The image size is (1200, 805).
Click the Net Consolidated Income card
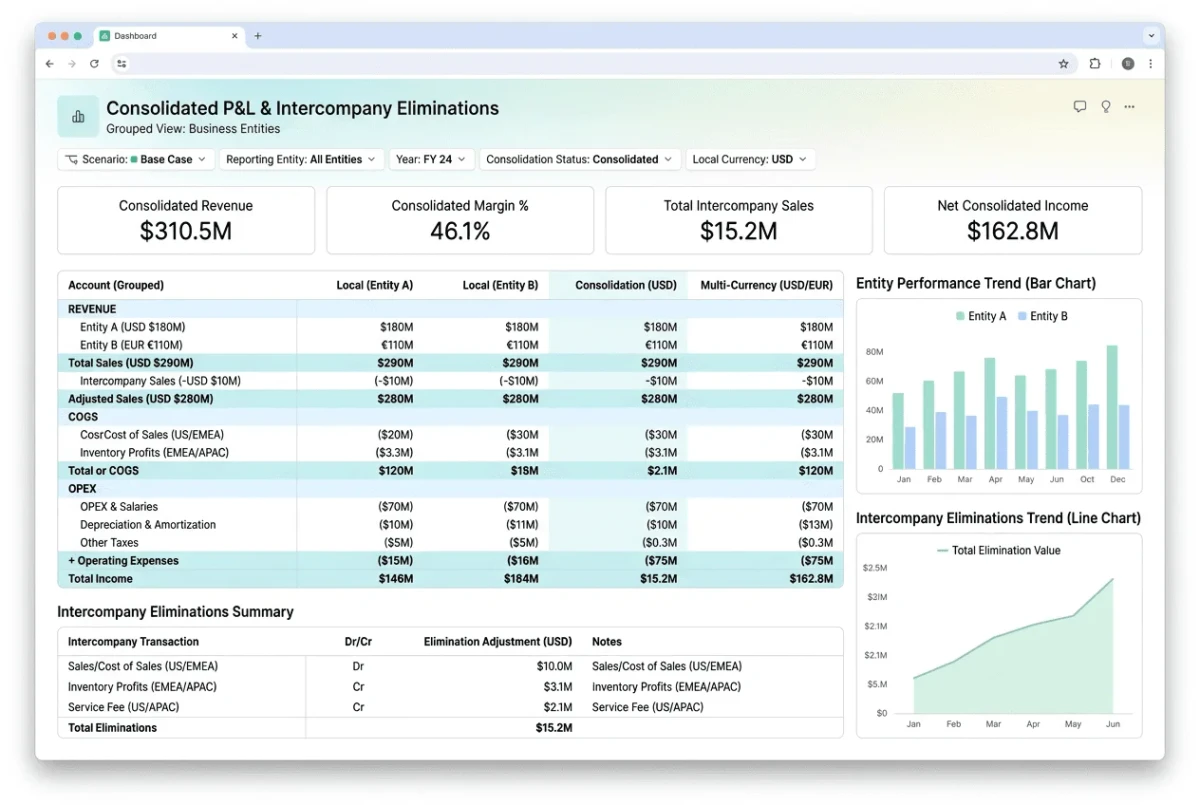pos(1013,220)
